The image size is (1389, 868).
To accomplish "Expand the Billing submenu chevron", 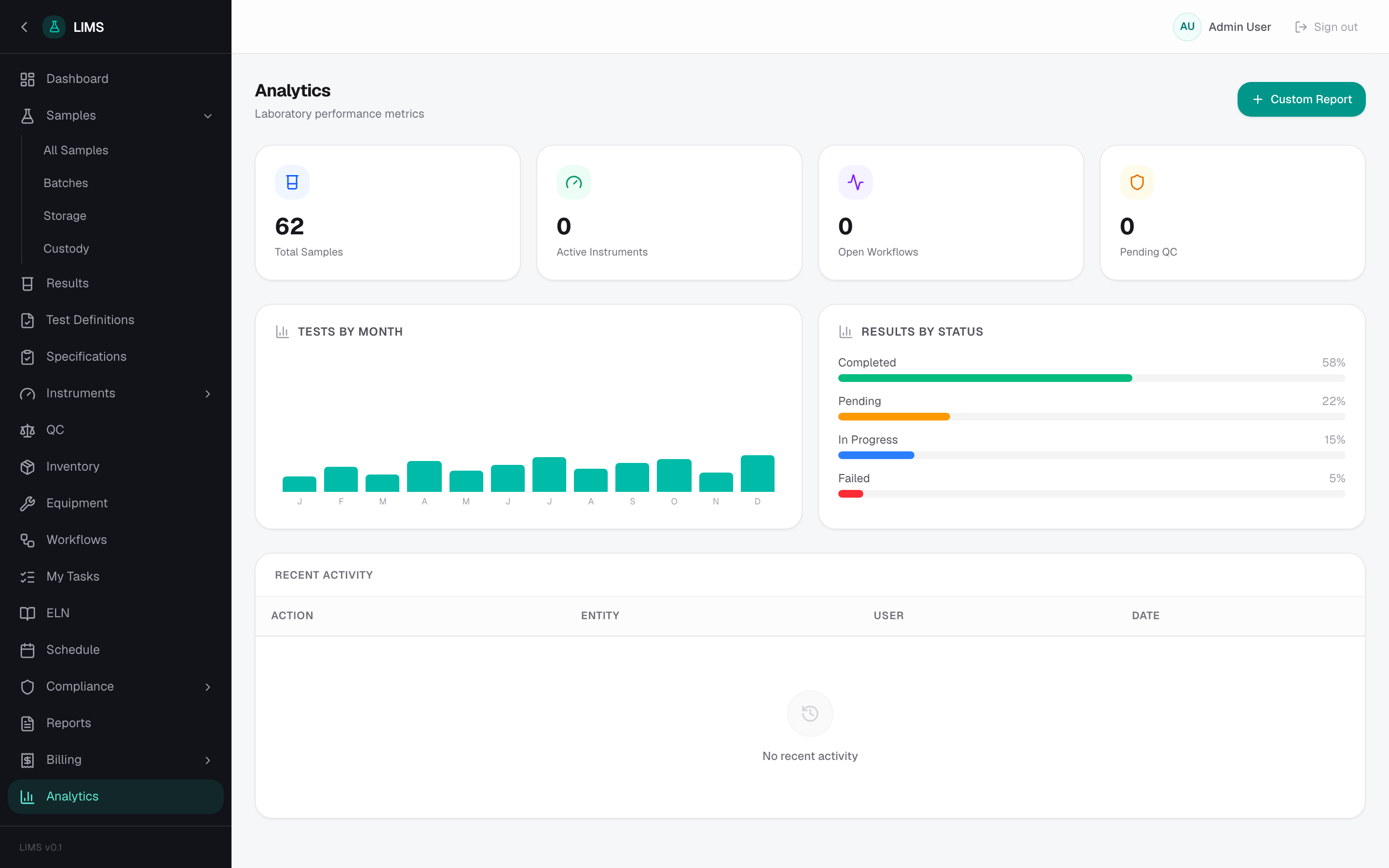I will pos(208,760).
